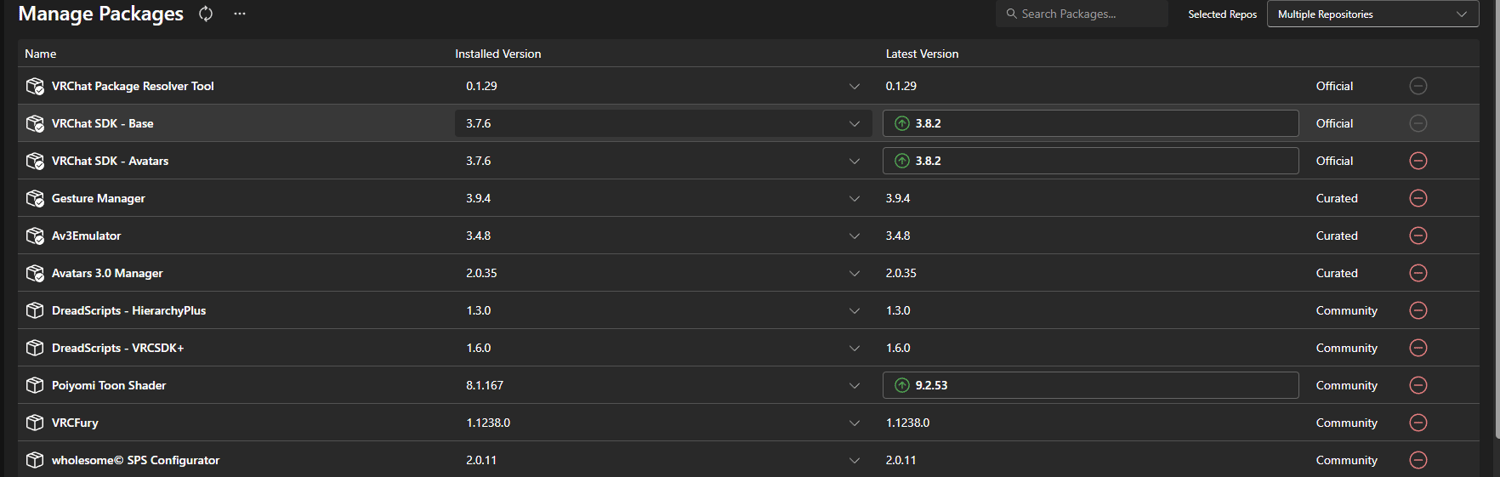The width and height of the screenshot is (1500, 477).
Task: Click the wholesome SPS Configurator package icon
Action: 35,460
